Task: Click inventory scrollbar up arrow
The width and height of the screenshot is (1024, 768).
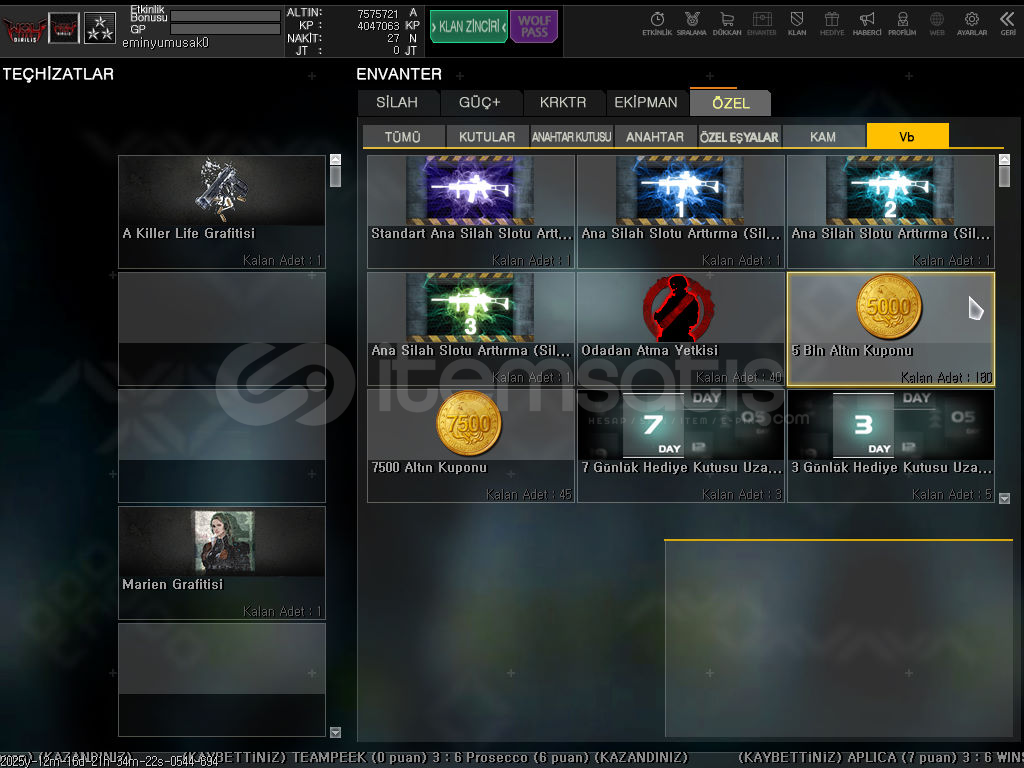Action: pos(1004,159)
